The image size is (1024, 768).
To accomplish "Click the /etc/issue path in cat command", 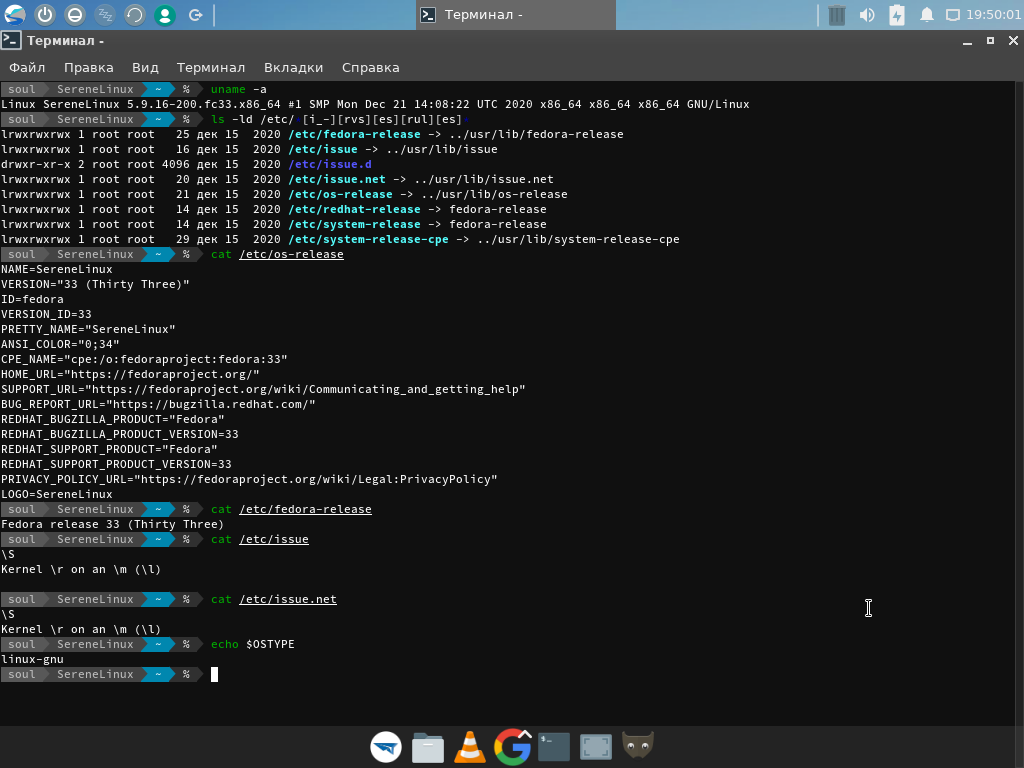I will coord(274,539).
